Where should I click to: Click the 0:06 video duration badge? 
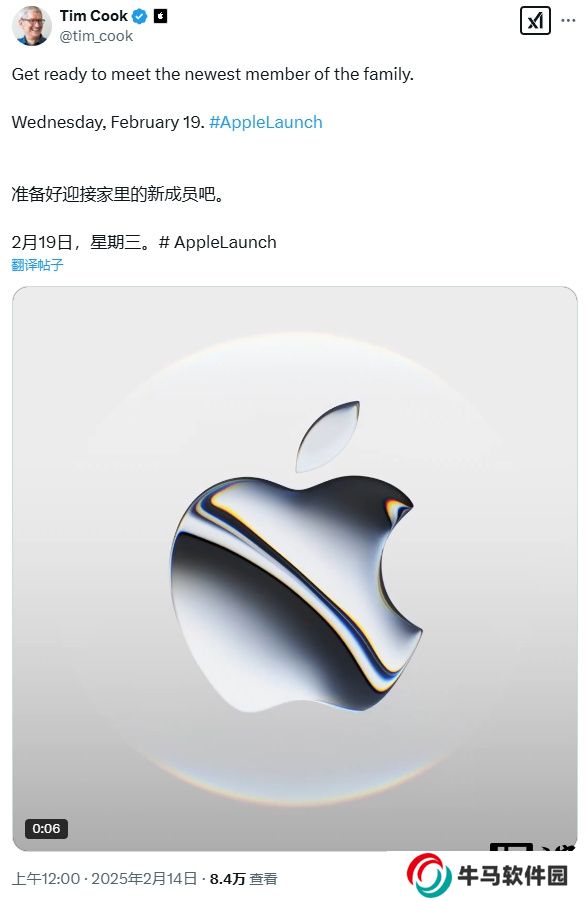(x=46, y=828)
